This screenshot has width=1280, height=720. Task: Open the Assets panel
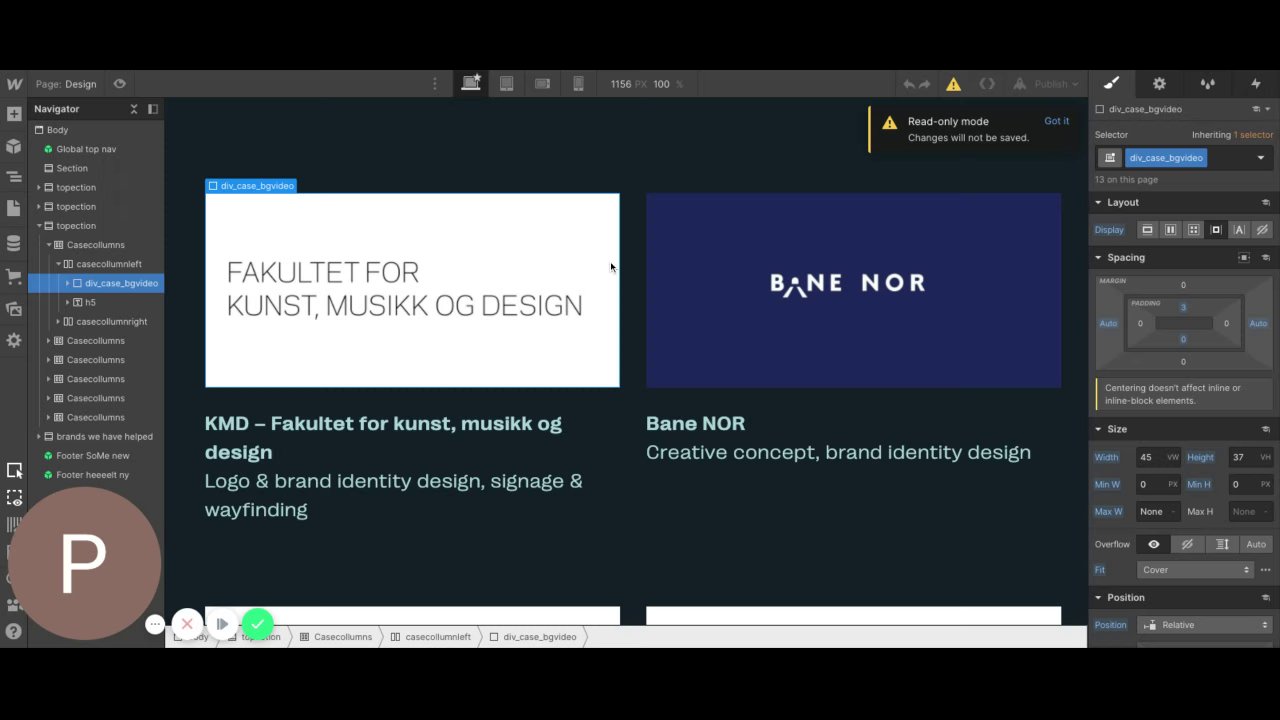(13, 309)
